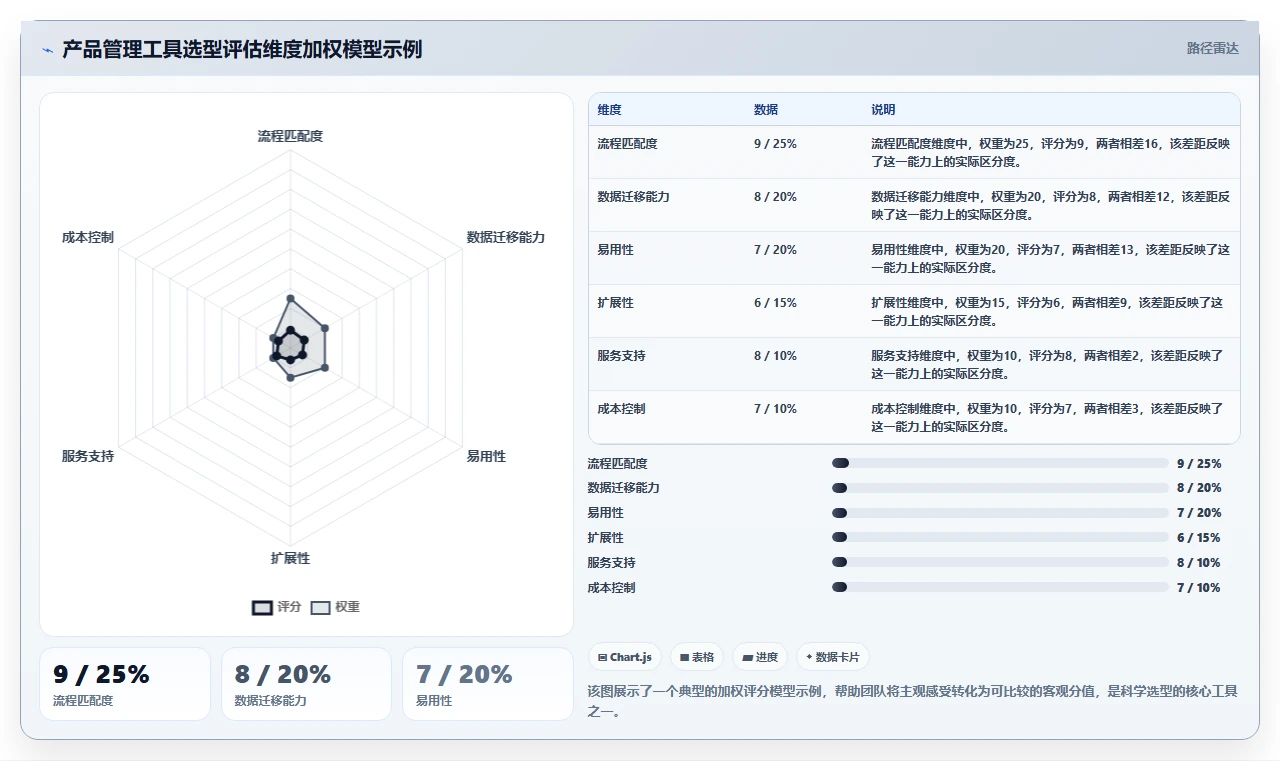Open the 8 / 20% 数据迁移能力 card
Screen dimensions: 1280x761
306,684
